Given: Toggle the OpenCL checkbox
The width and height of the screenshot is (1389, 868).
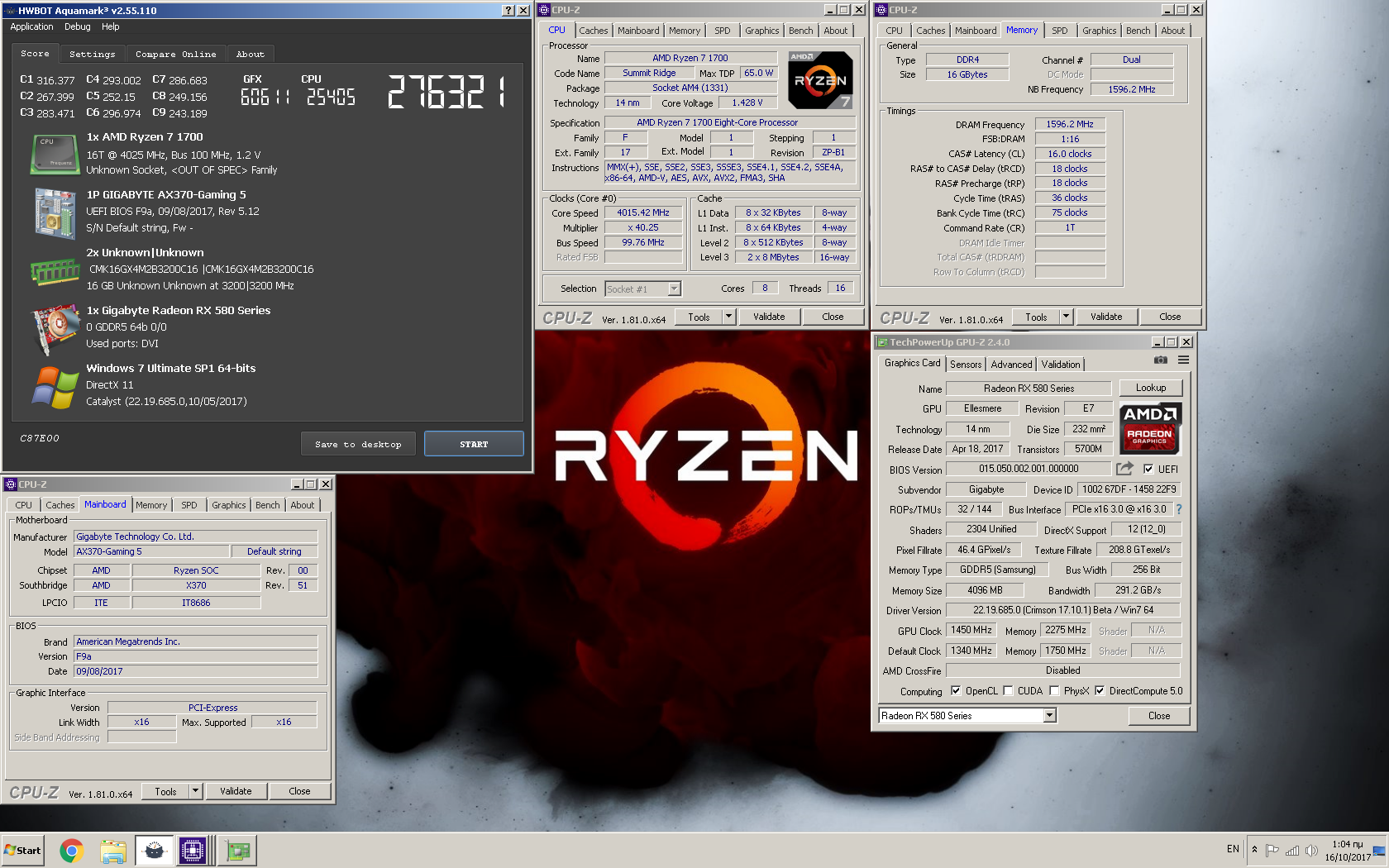Looking at the screenshot, I should coord(956,690).
